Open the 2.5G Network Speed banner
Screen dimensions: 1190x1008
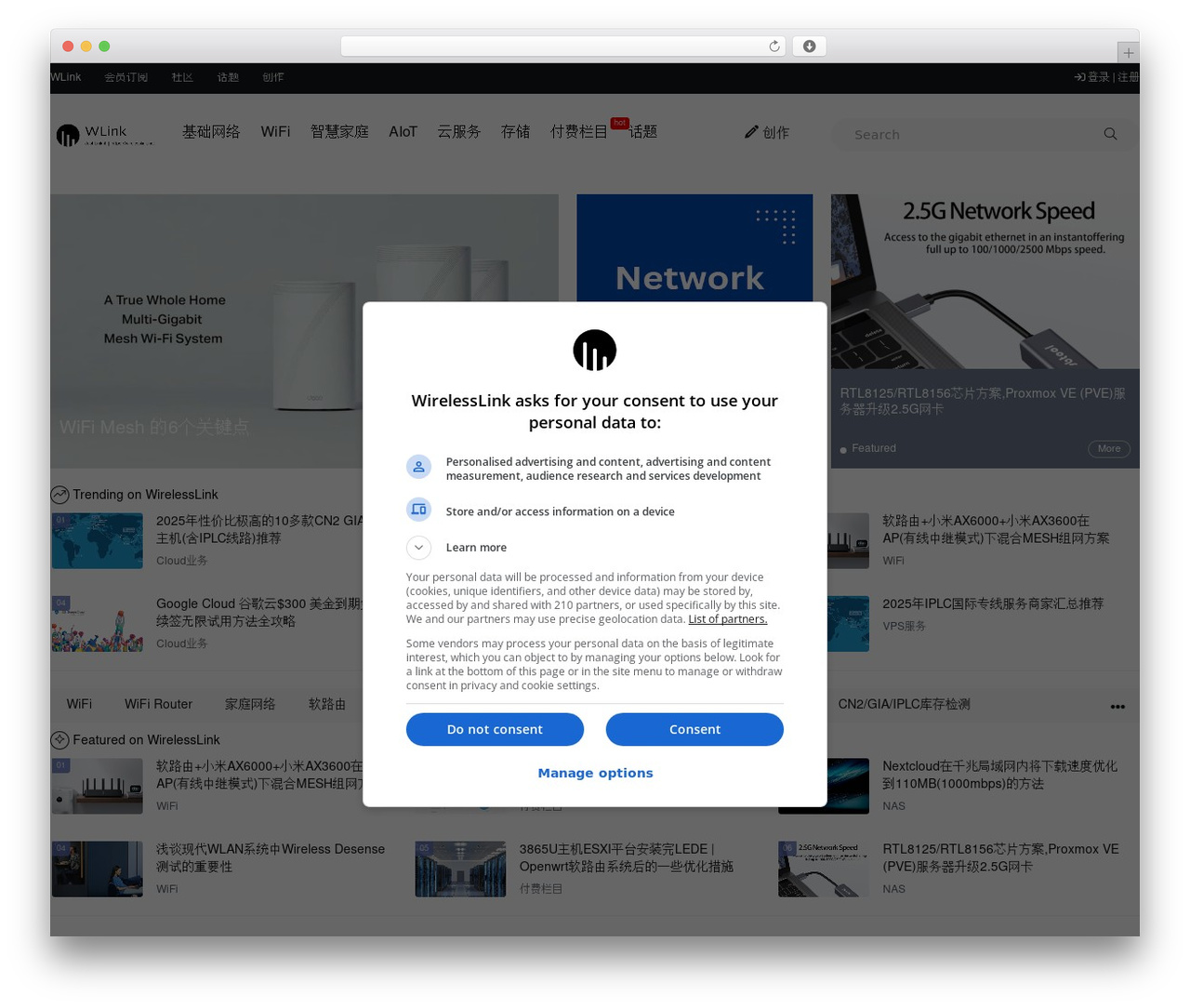click(985, 281)
